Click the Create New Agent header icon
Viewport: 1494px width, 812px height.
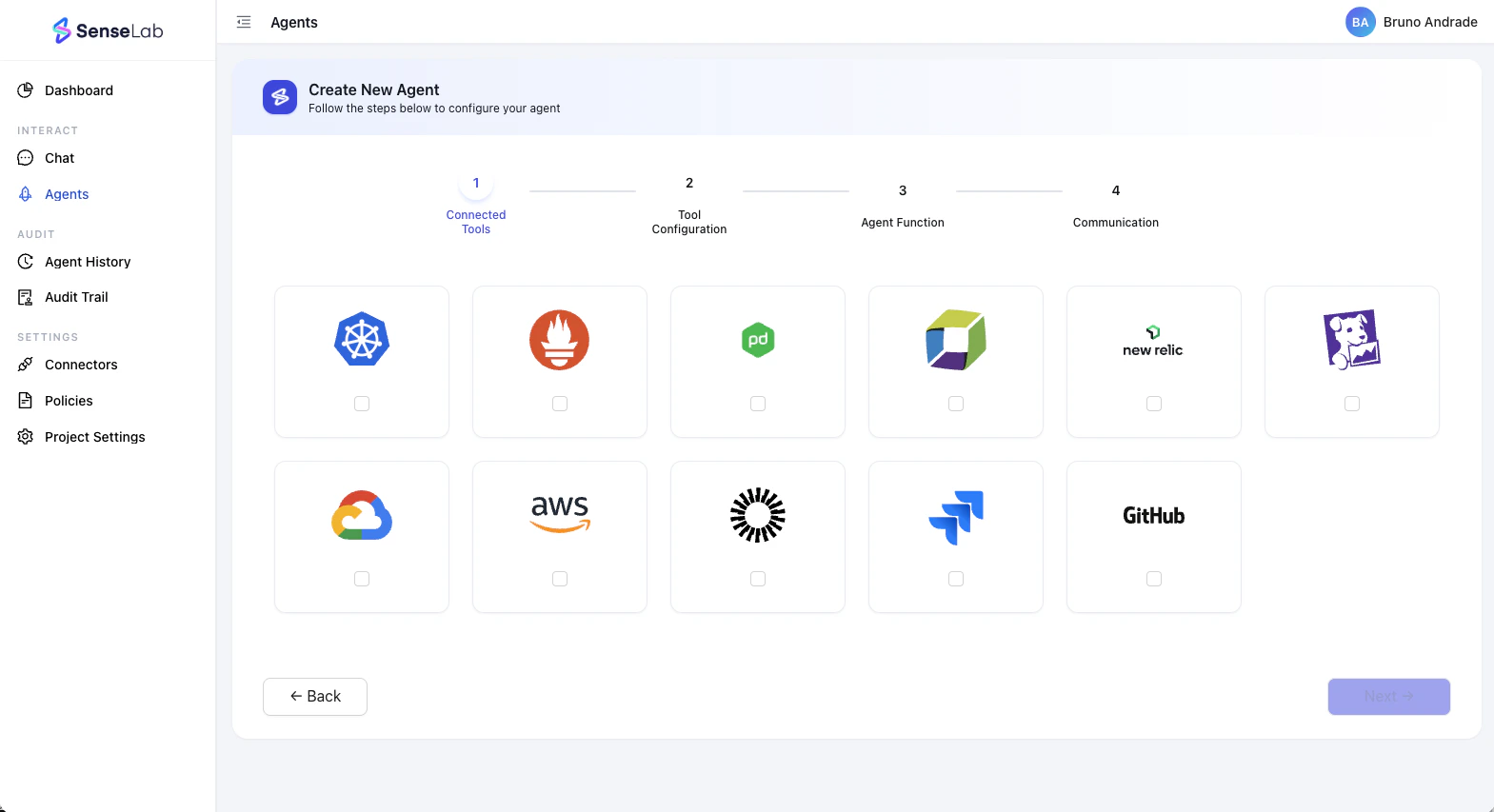(x=280, y=97)
